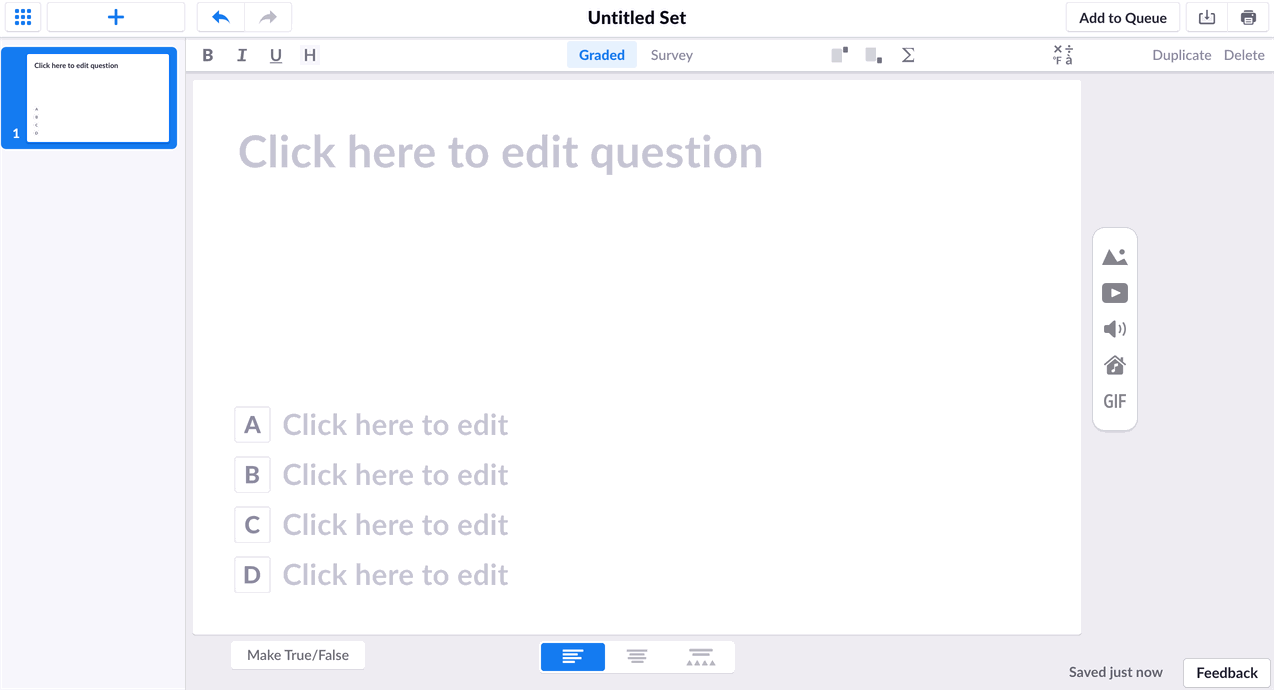Select the slide 1 thumbnail
This screenshot has height=690, width=1274.
point(97,97)
